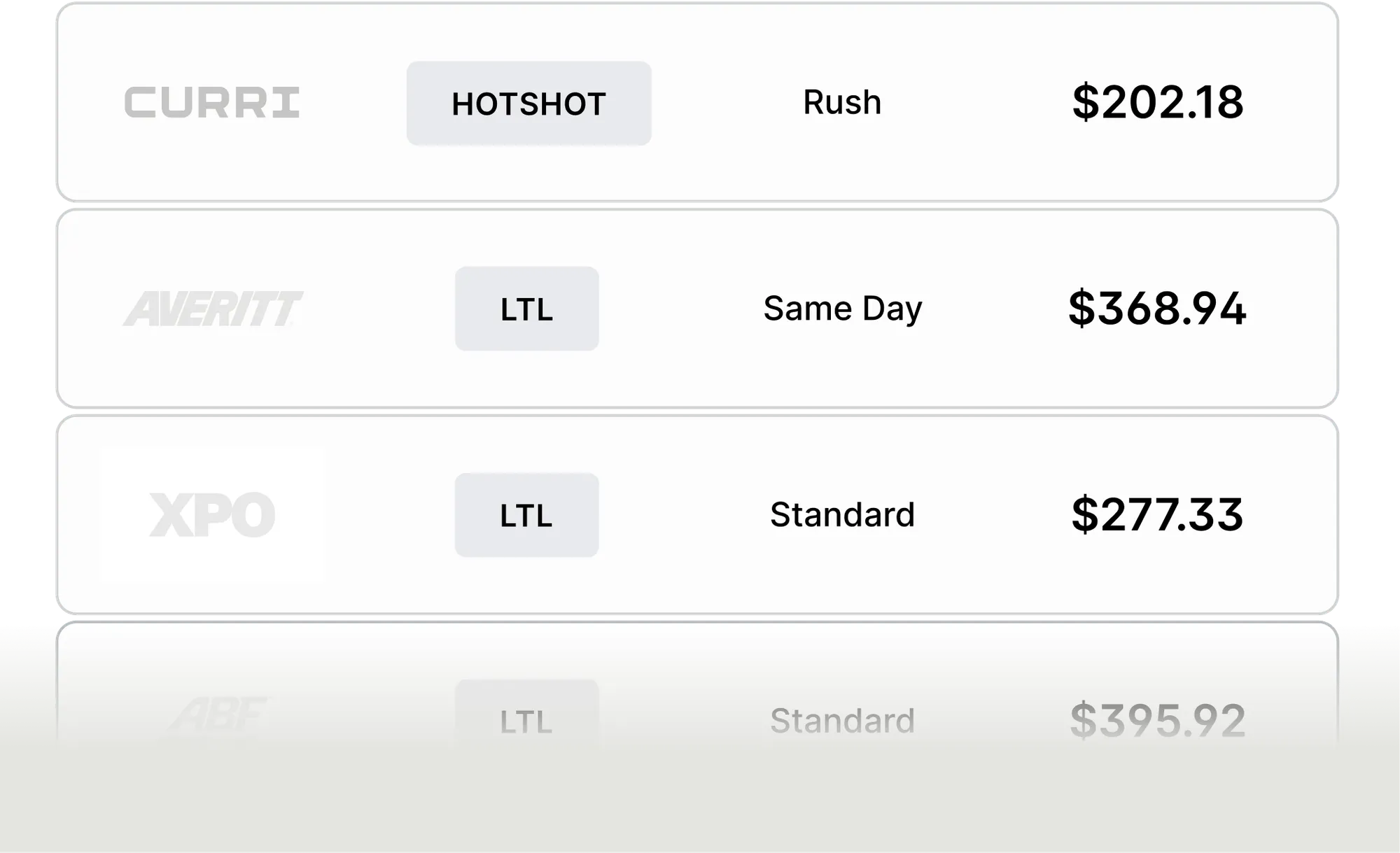1400x853 pixels.
Task: Click the Standard label in ABF row
Action: pyautogui.click(x=842, y=721)
